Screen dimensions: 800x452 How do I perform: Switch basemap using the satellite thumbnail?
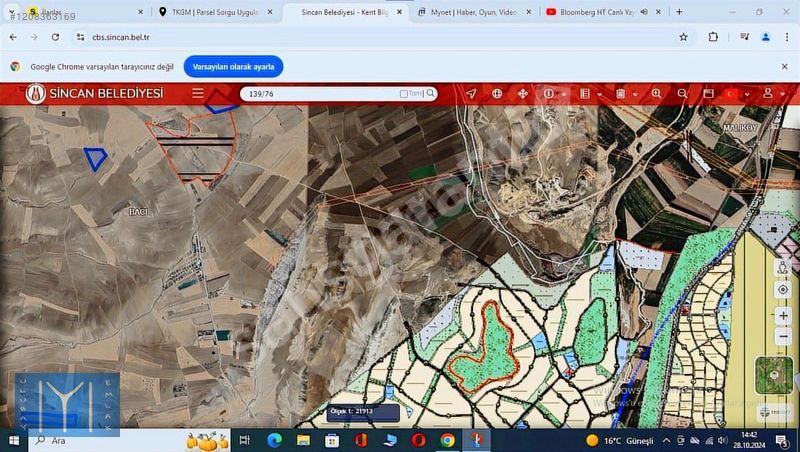(x=774, y=375)
